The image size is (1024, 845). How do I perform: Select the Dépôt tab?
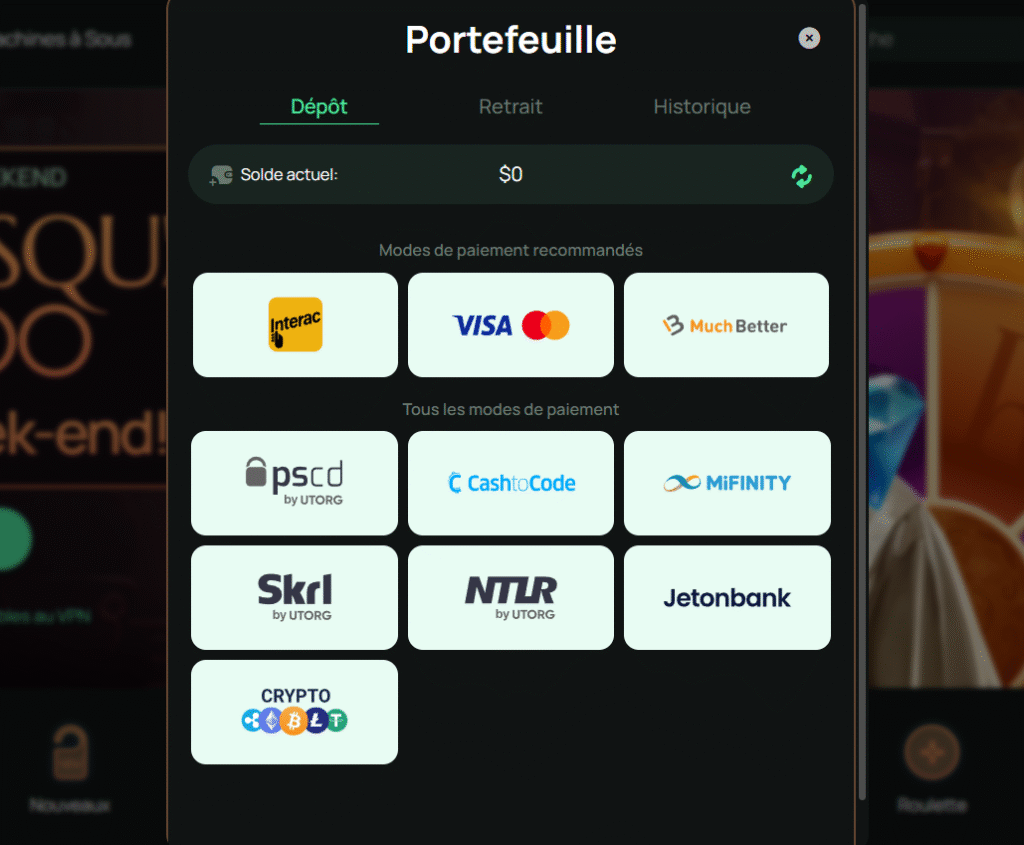[319, 106]
